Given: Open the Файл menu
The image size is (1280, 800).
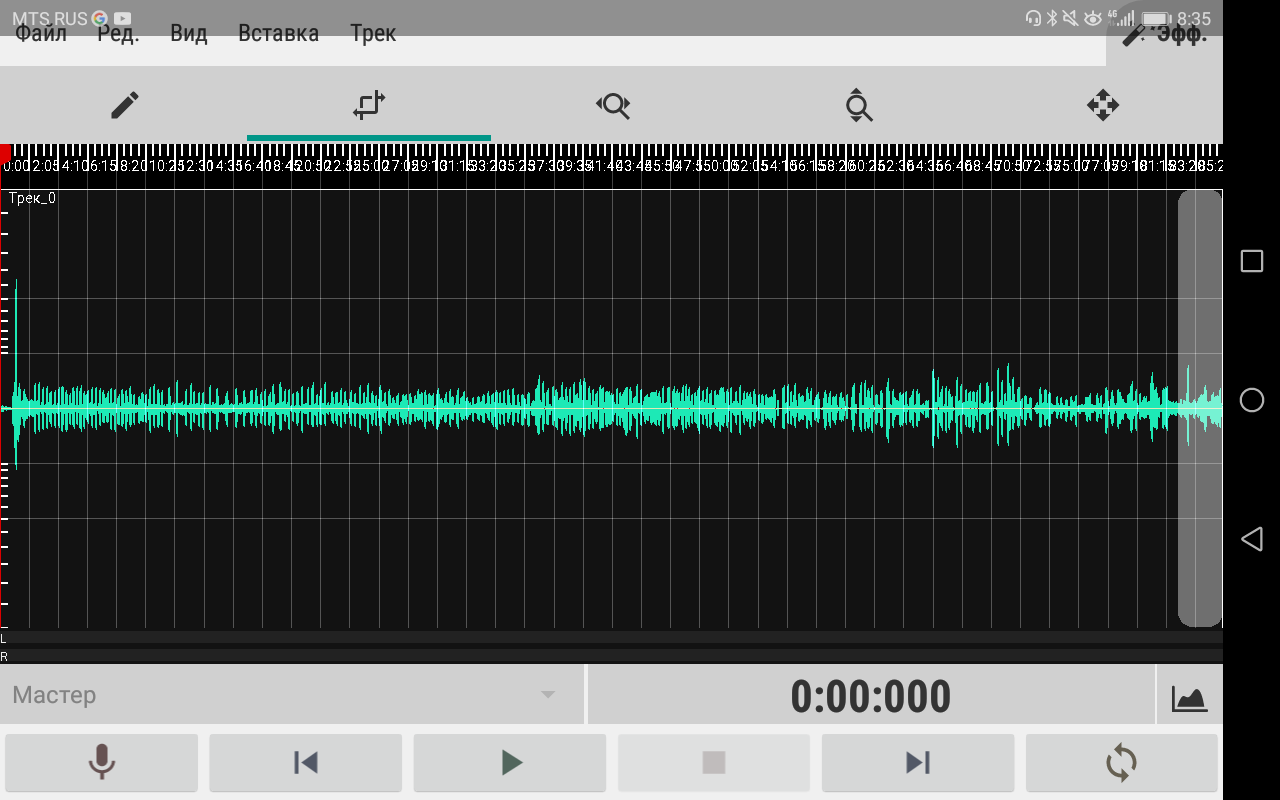Looking at the screenshot, I should tap(41, 34).
